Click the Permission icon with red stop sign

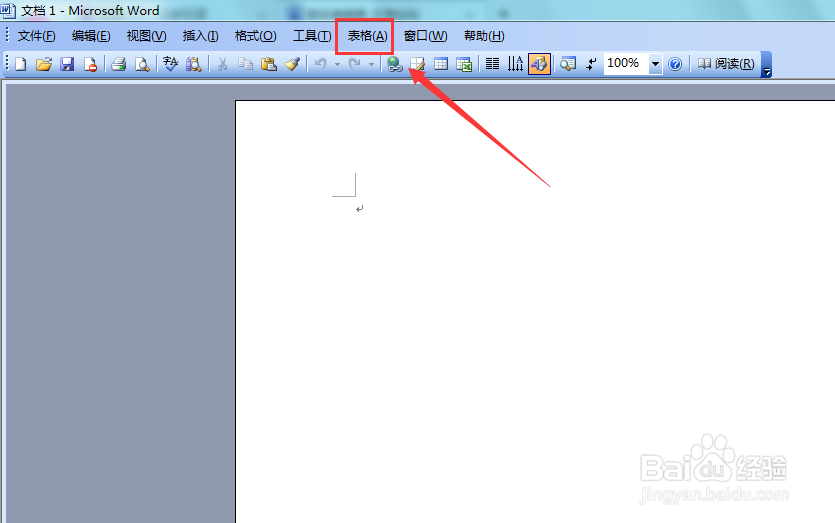(x=91, y=64)
